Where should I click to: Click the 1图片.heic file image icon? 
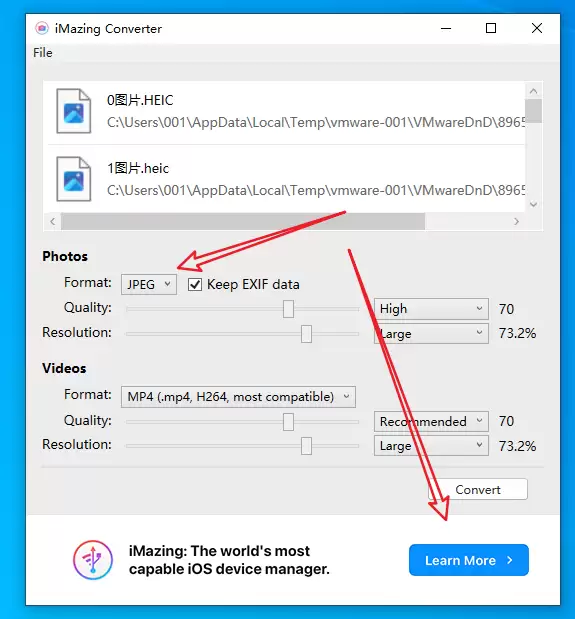(x=74, y=179)
